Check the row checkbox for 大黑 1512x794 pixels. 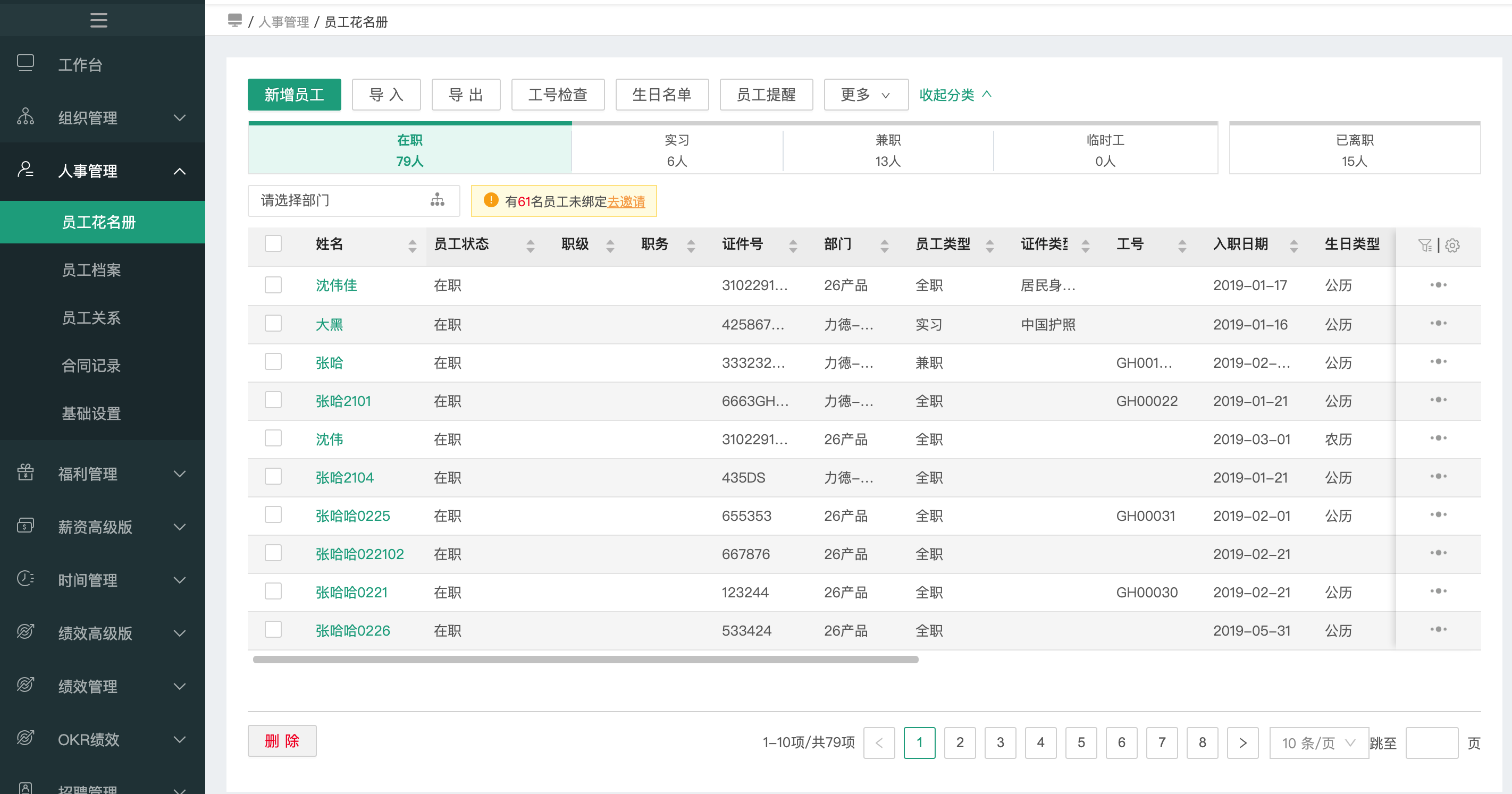[273, 323]
